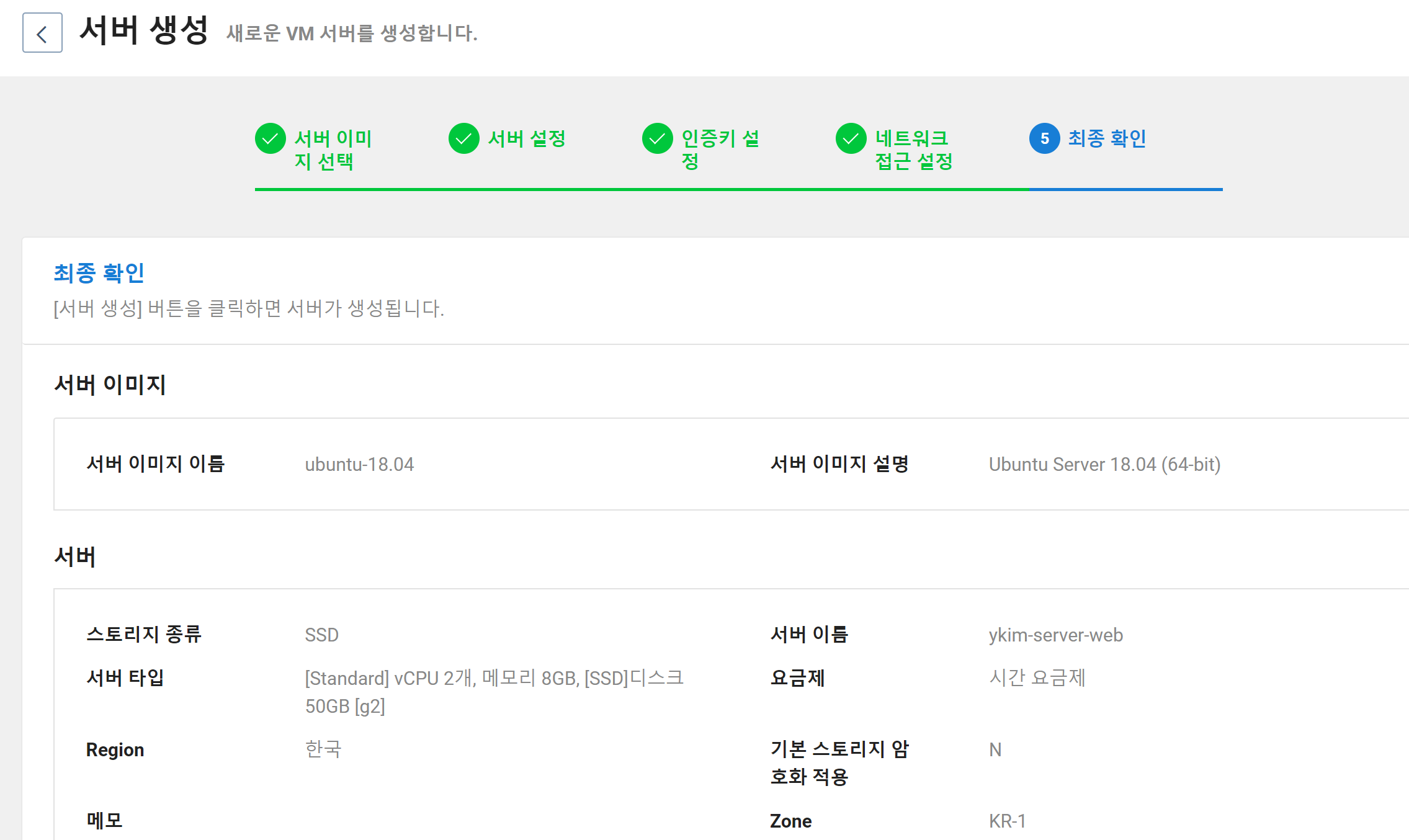This screenshot has width=1409, height=840.
Task: Click the ubuntu-18.04 image name value
Action: (x=359, y=465)
